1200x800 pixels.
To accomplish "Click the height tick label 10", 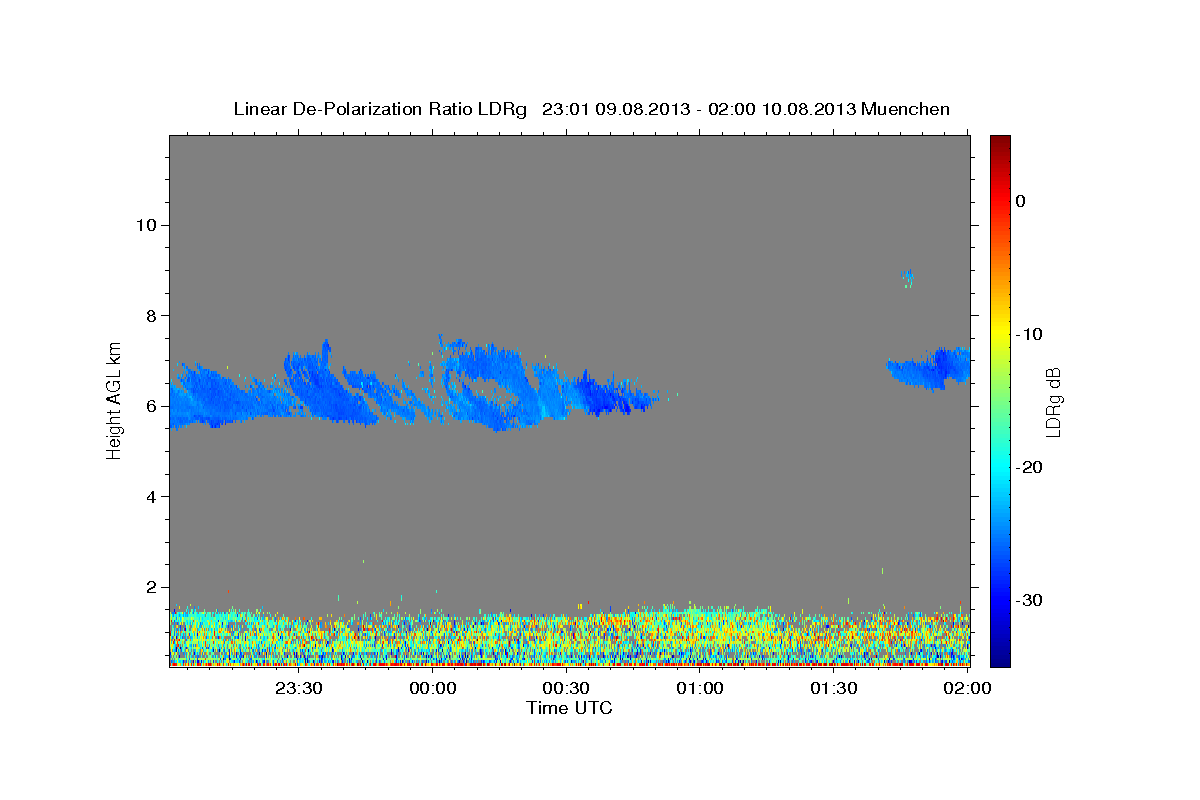I will tap(146, 224).
